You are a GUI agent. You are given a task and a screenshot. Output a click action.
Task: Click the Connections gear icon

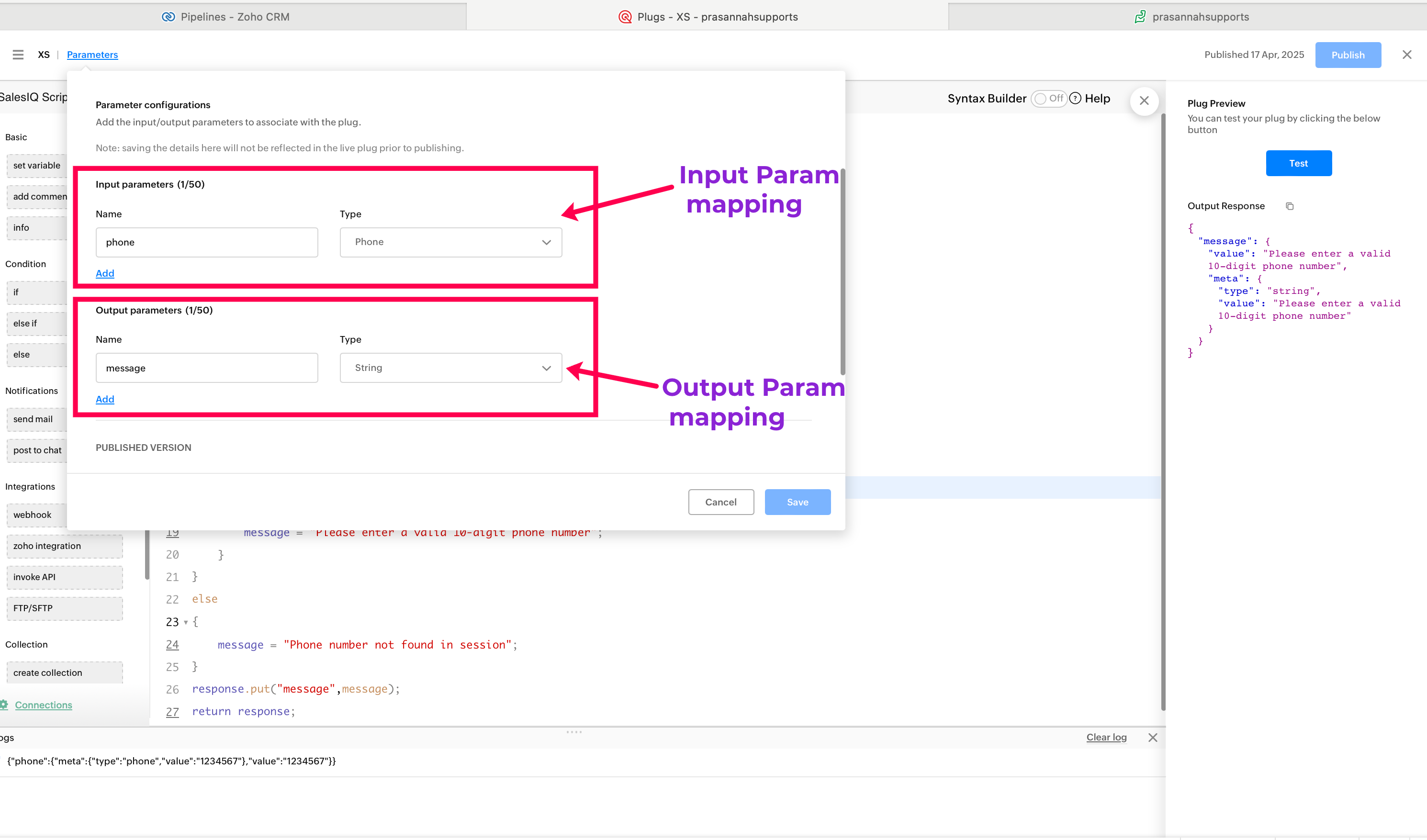[x=4, y=705]
